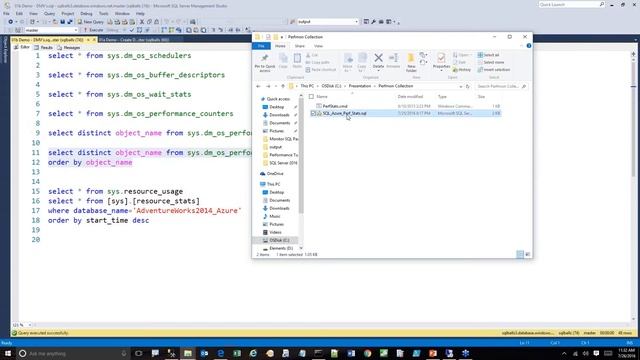Open Outlook from the taskbar

click(x=204, y=353)
